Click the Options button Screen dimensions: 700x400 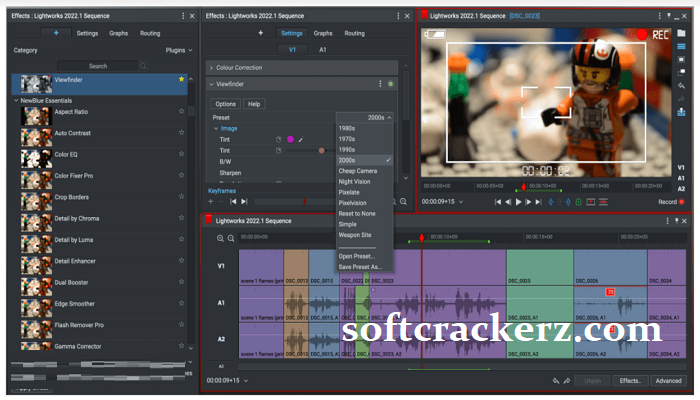point(225,104)
